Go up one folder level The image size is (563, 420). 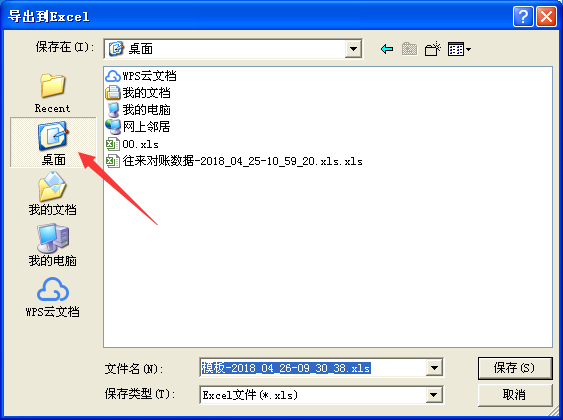[409, 49]
